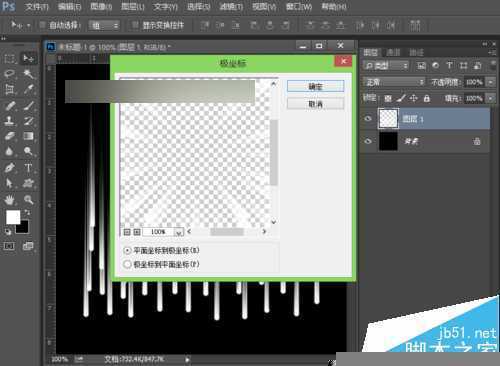Select the Horizontal Type tool

coord(28,168)
